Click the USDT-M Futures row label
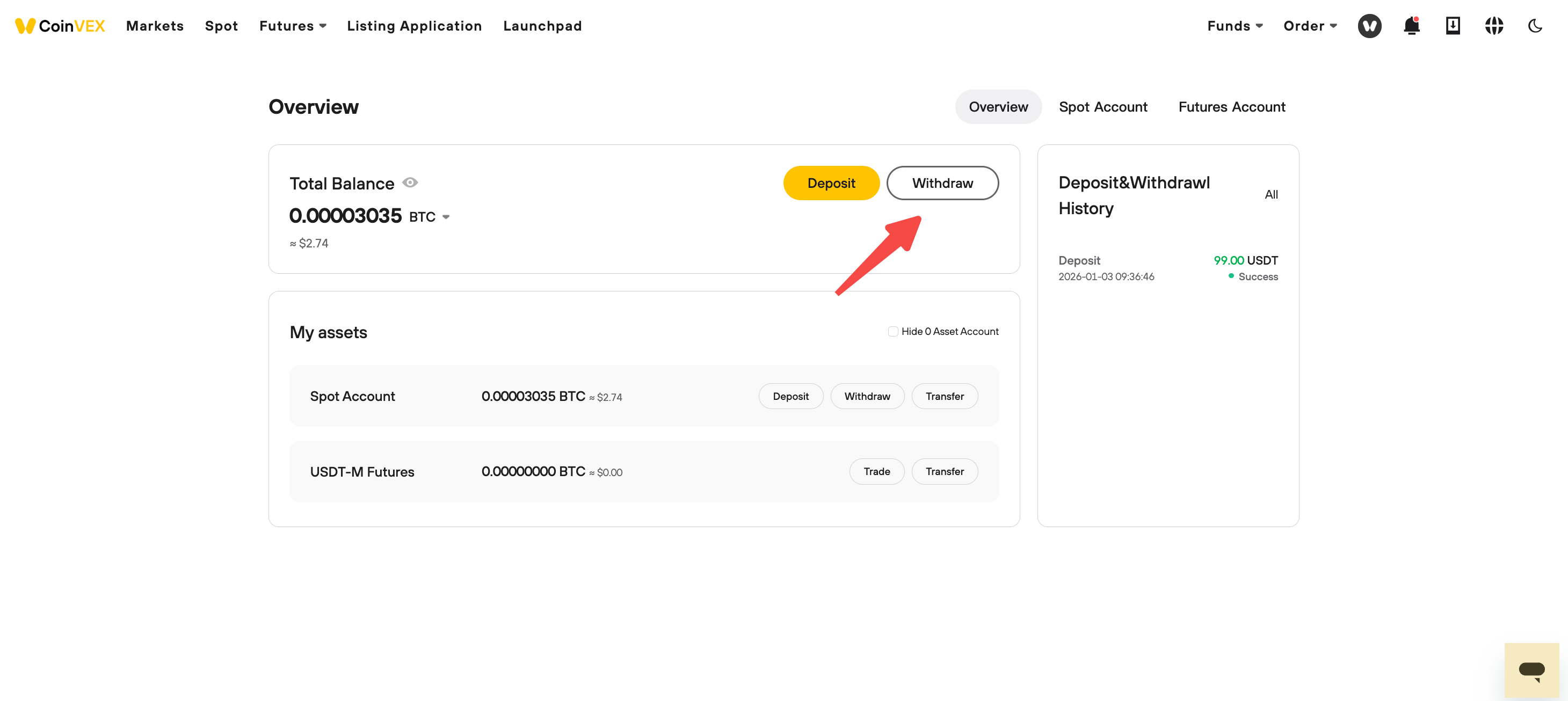Viewport: 1568px width, 701px height. click(x=362, y=472)
